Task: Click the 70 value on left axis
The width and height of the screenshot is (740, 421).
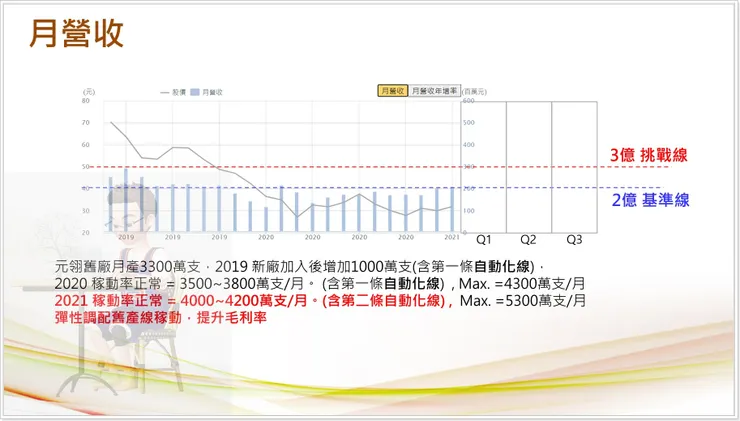Action: [85, 123]
